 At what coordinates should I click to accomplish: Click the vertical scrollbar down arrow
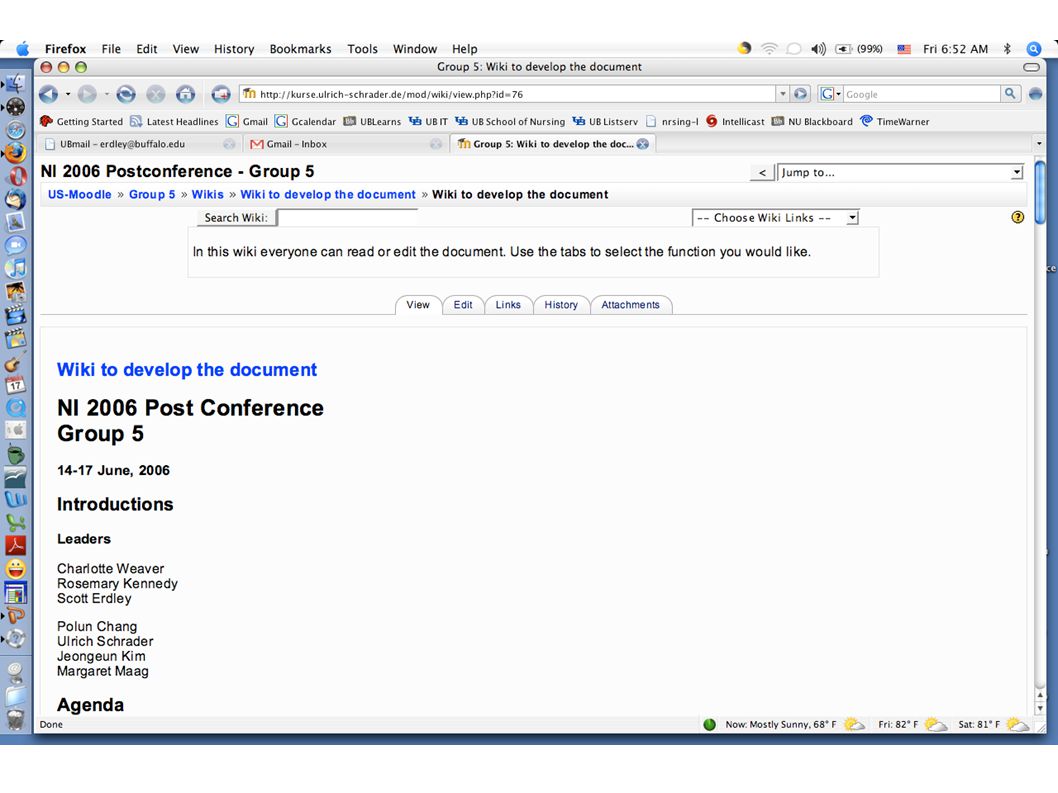[x=1040, y=709]
